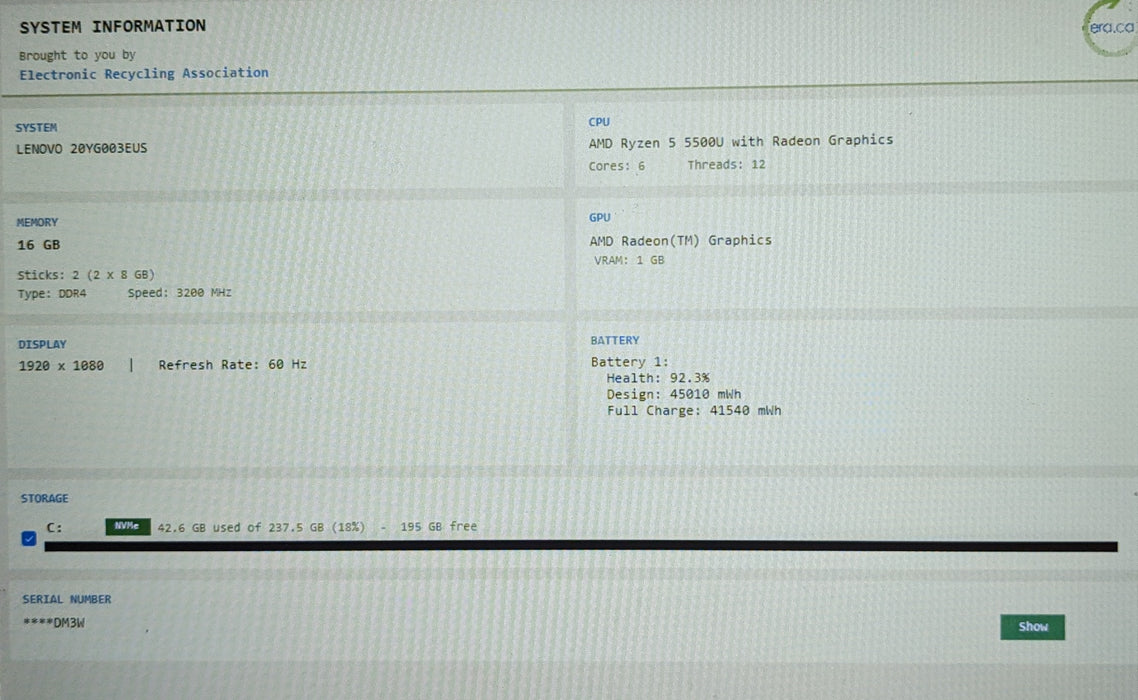Click the SERIAL NUMBER section heading
Image resolution: width=1138 pixels, height=700 pixels.
click(67, 599)
